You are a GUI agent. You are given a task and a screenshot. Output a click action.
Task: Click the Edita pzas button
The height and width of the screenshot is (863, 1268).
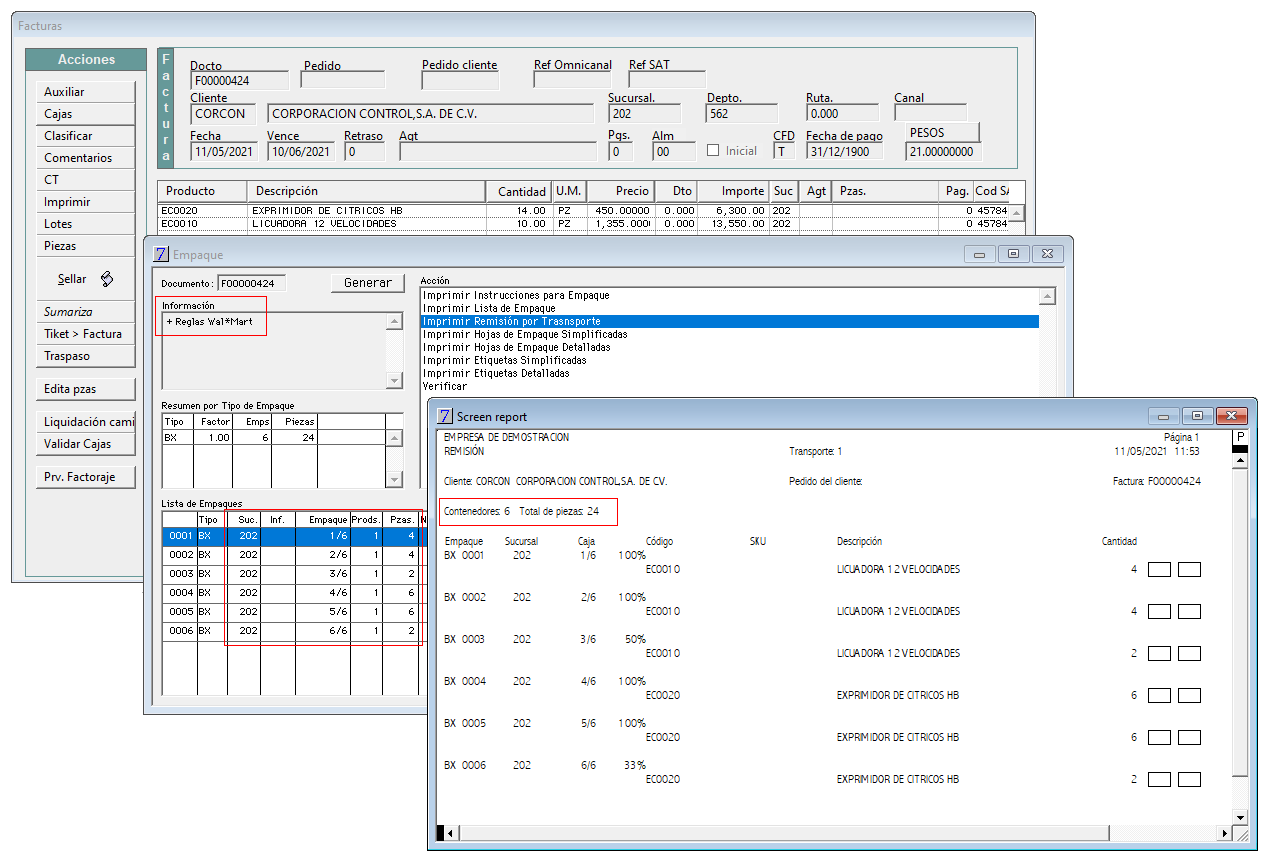tap(85, 389)
